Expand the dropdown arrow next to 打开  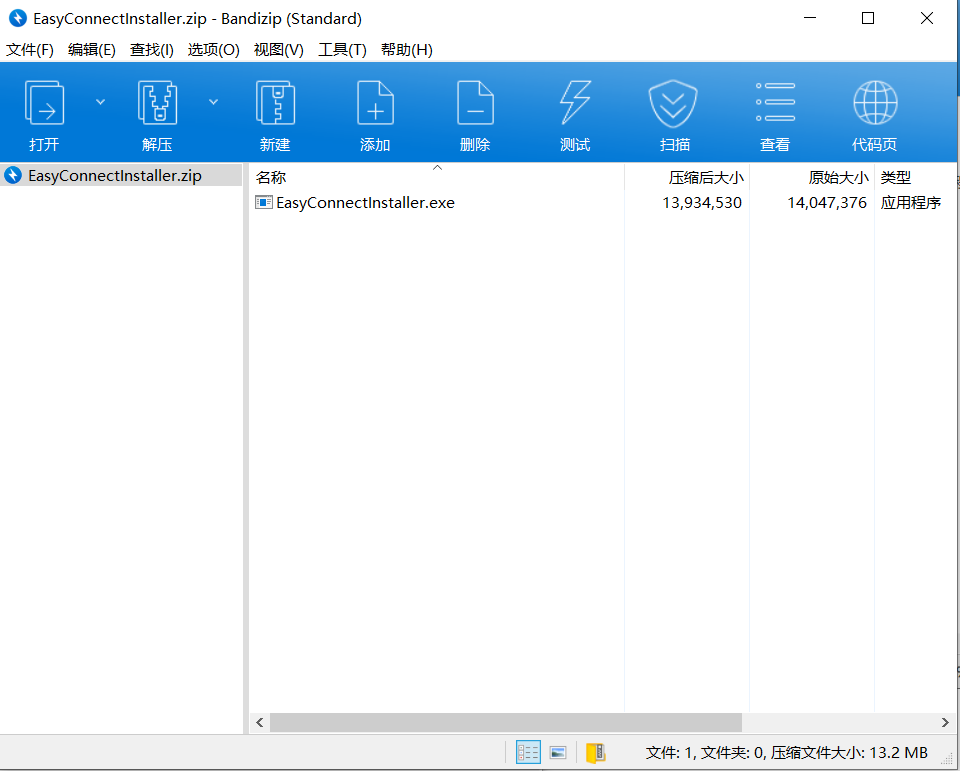(100, 101)
